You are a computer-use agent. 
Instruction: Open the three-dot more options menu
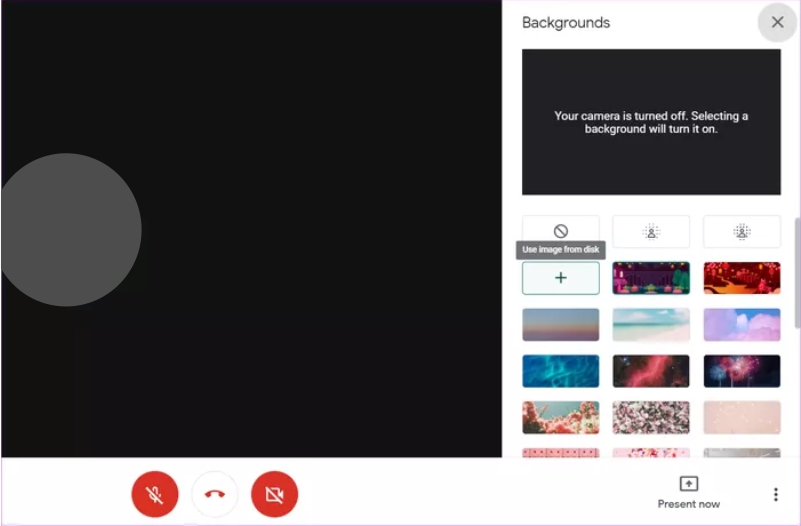775,494
